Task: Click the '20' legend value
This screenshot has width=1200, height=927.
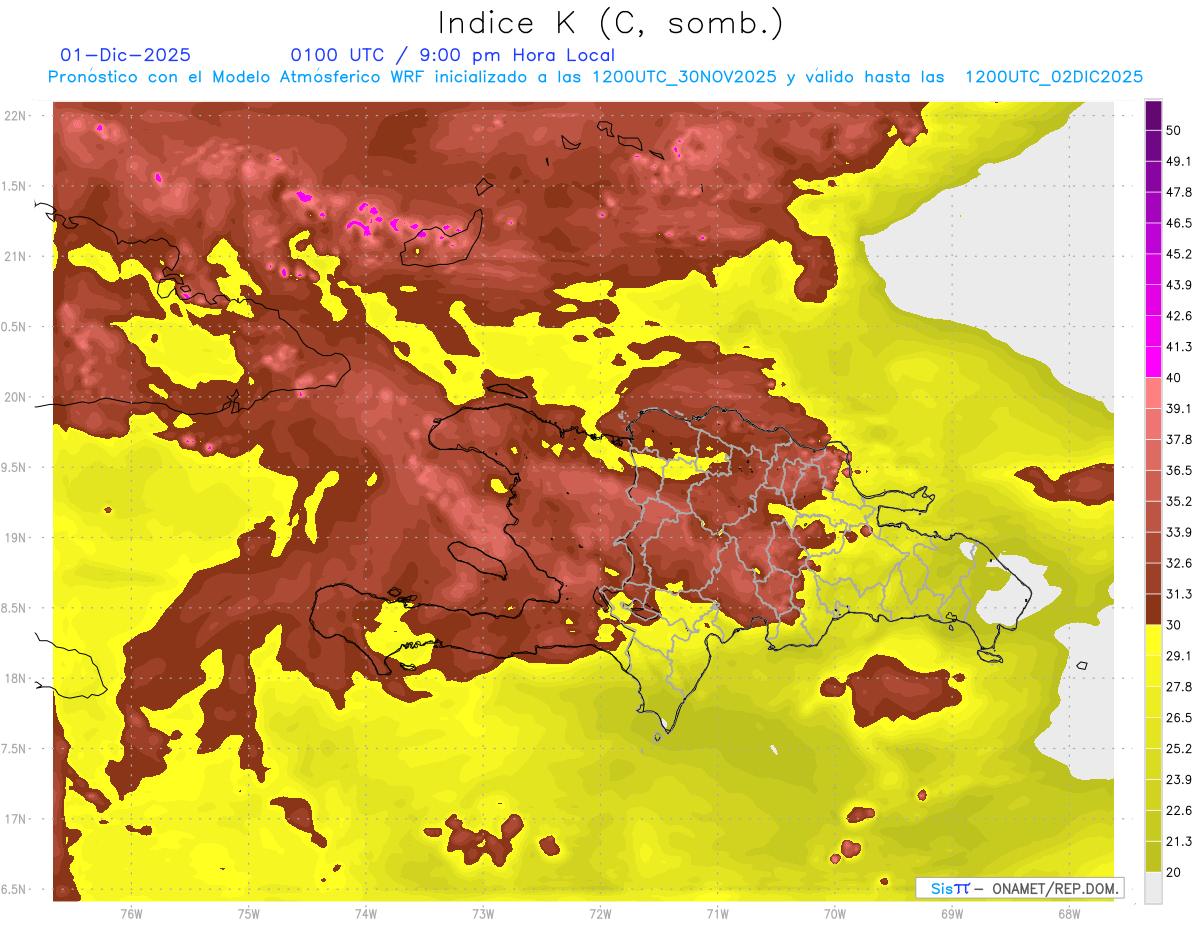Action: 1174,872
